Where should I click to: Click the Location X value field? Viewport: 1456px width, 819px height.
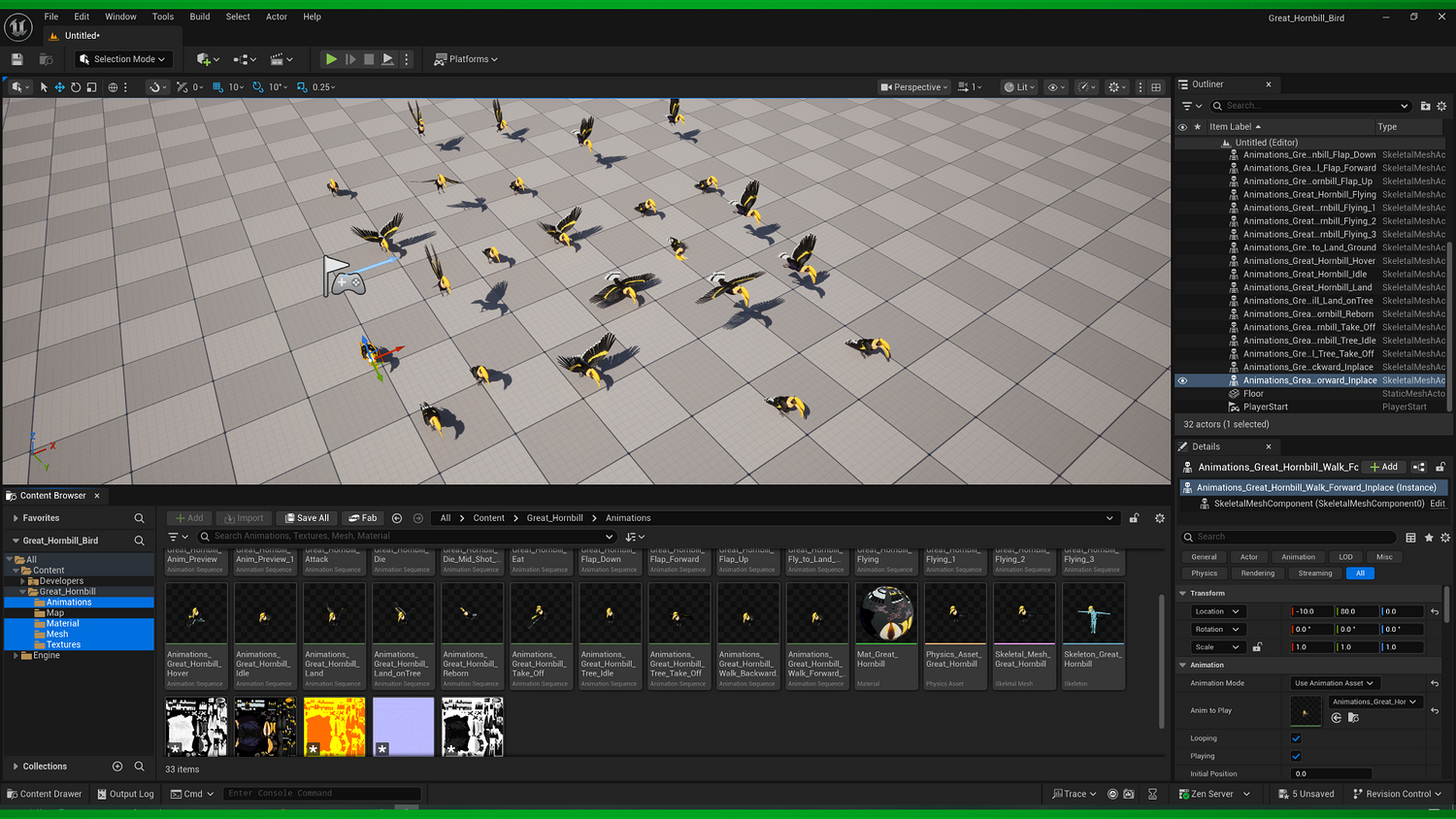[1311, 612]
